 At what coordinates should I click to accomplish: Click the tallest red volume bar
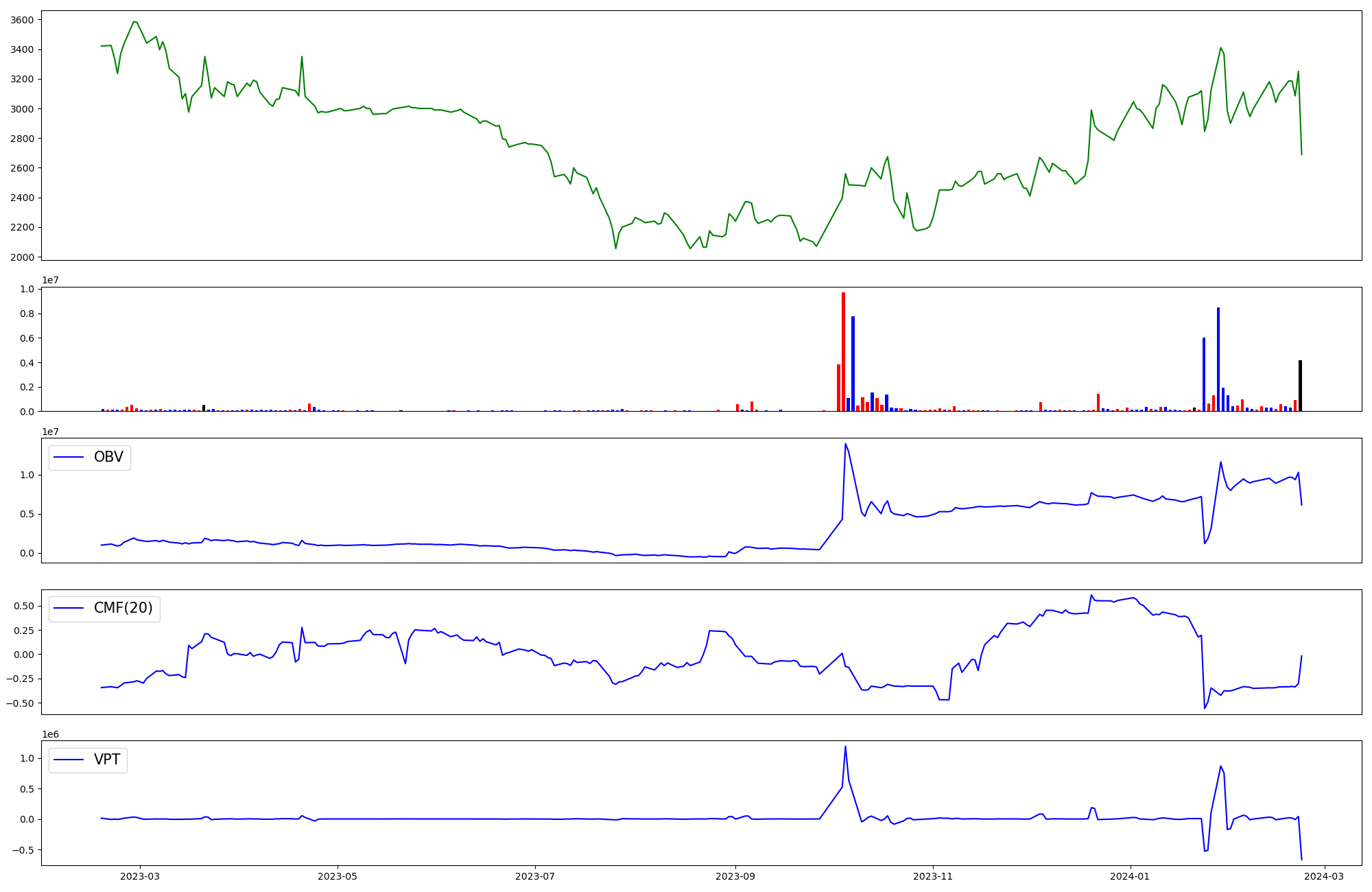click(x=843, y=351)
